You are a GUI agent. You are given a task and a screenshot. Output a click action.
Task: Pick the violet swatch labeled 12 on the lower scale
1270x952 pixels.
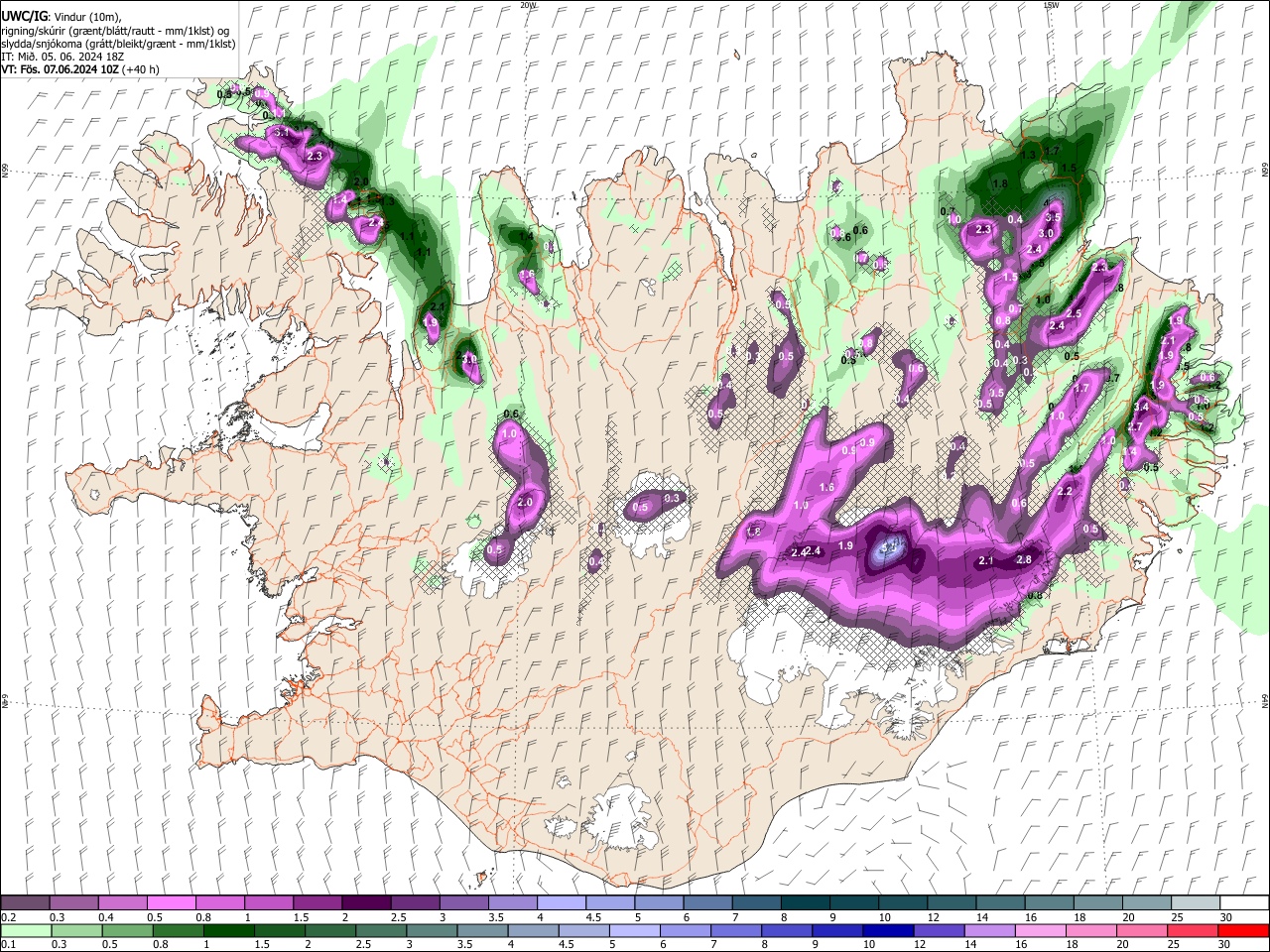pyautogui.click(x=939, y=930)
